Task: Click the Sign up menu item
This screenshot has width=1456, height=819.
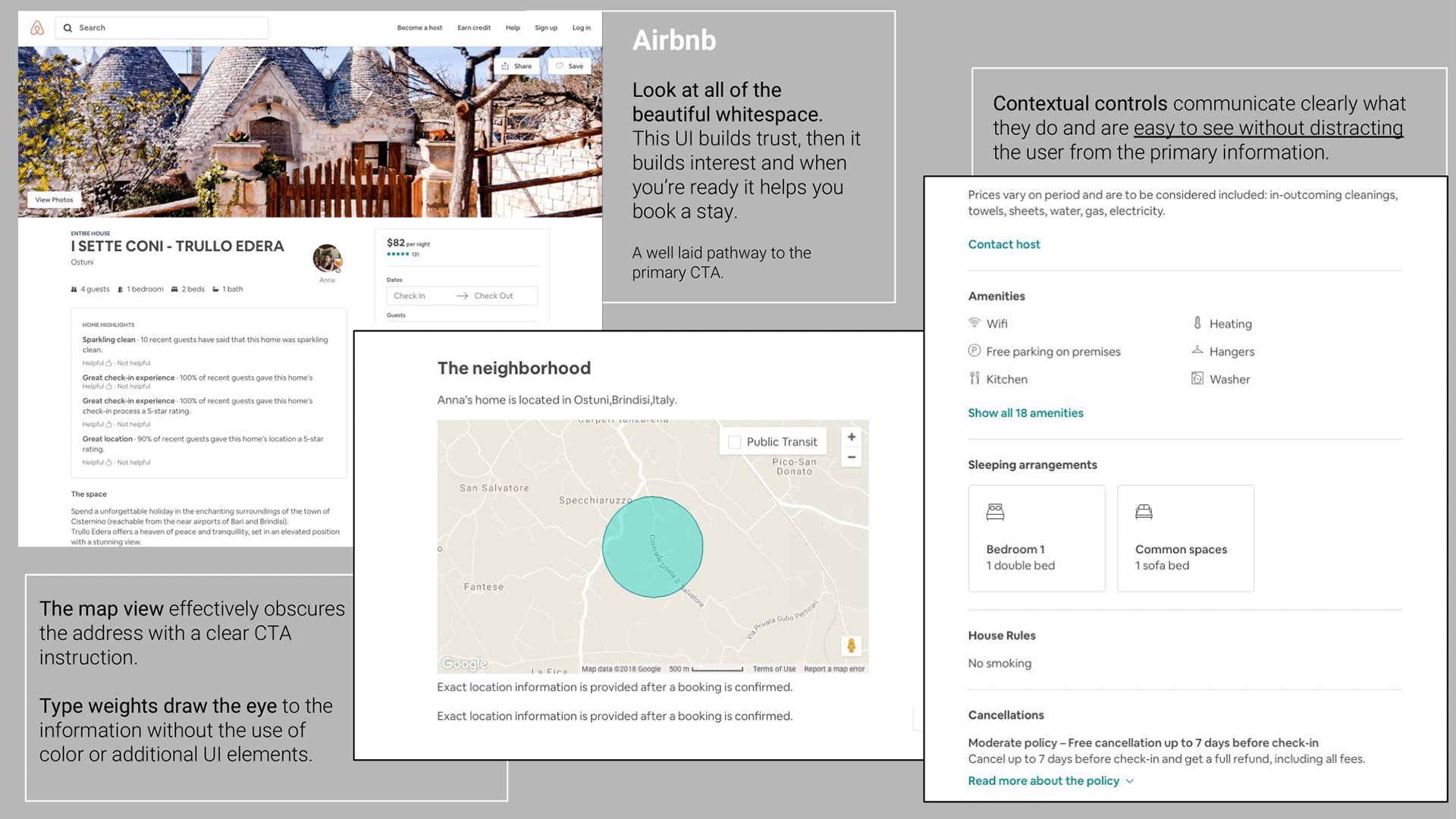Action: coord(546,28)
